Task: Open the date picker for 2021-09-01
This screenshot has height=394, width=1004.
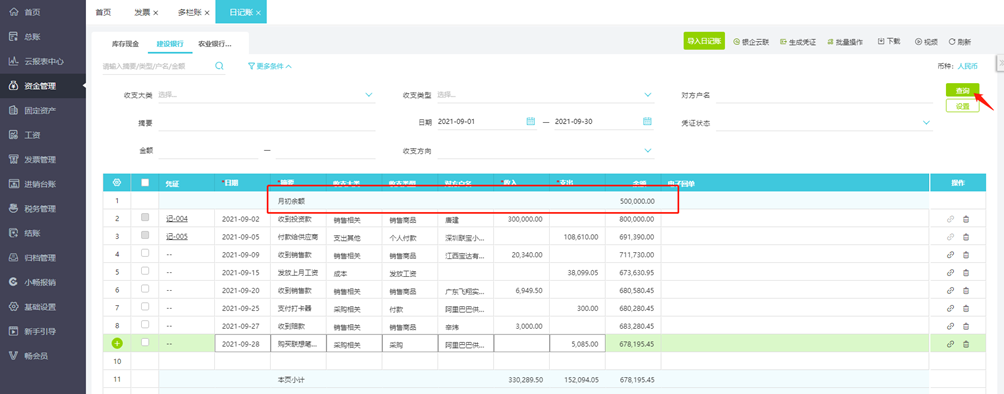Action: (x=530, y=121)
